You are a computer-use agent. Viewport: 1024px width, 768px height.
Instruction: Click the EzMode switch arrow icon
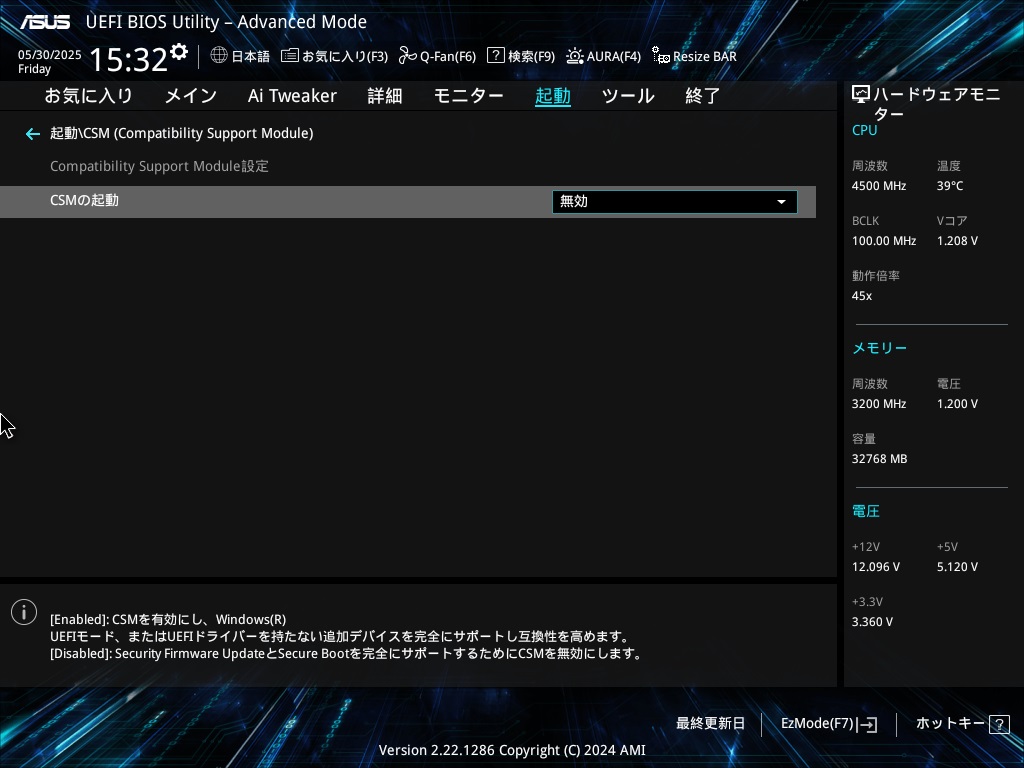point(867,724)
